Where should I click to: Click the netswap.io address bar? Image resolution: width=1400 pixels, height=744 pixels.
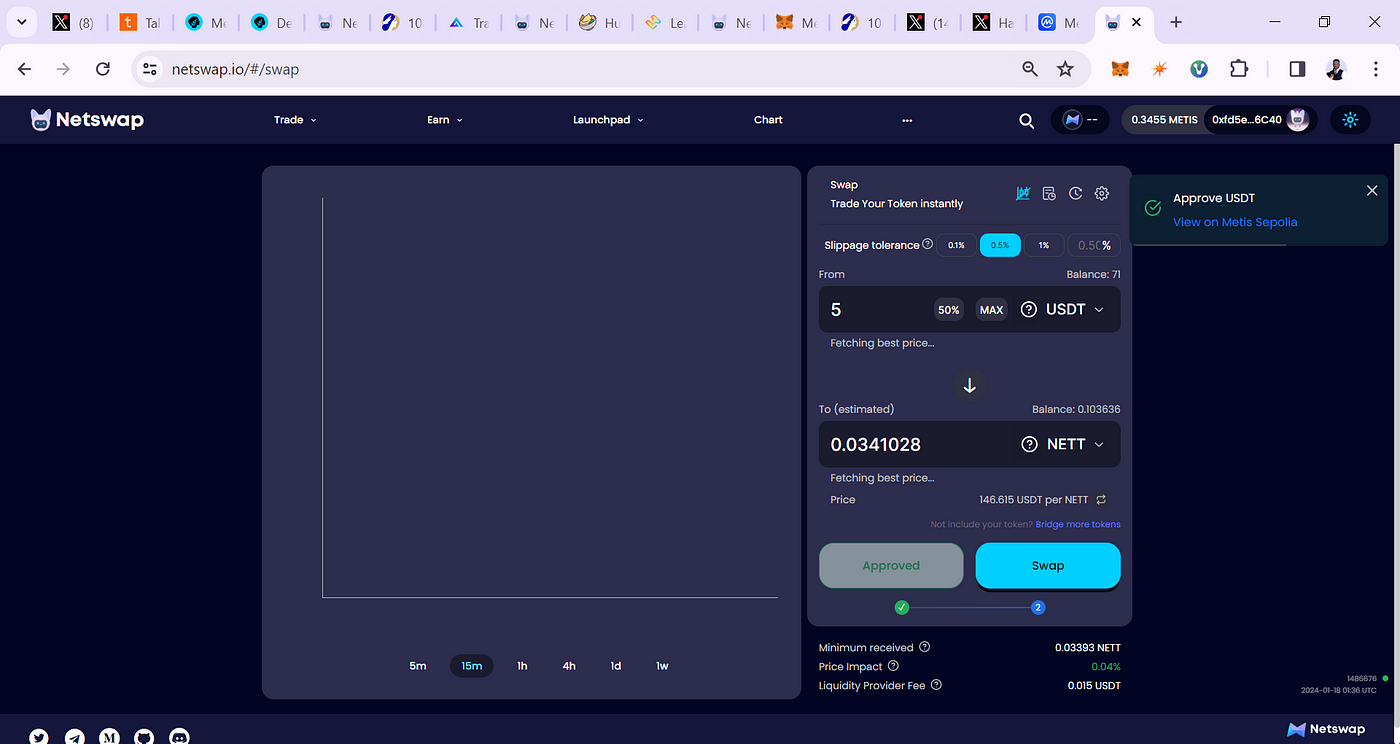pyautogui.click(x=590, y=69)
